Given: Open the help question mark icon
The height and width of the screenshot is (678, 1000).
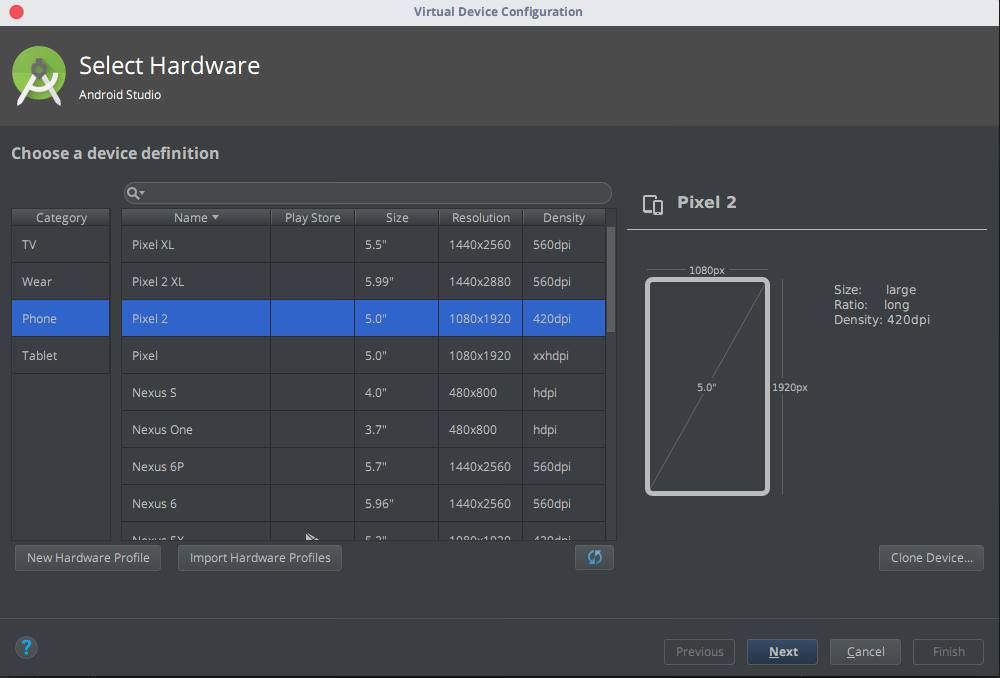Looking at the screenshot, I should [x=26, y=647].
